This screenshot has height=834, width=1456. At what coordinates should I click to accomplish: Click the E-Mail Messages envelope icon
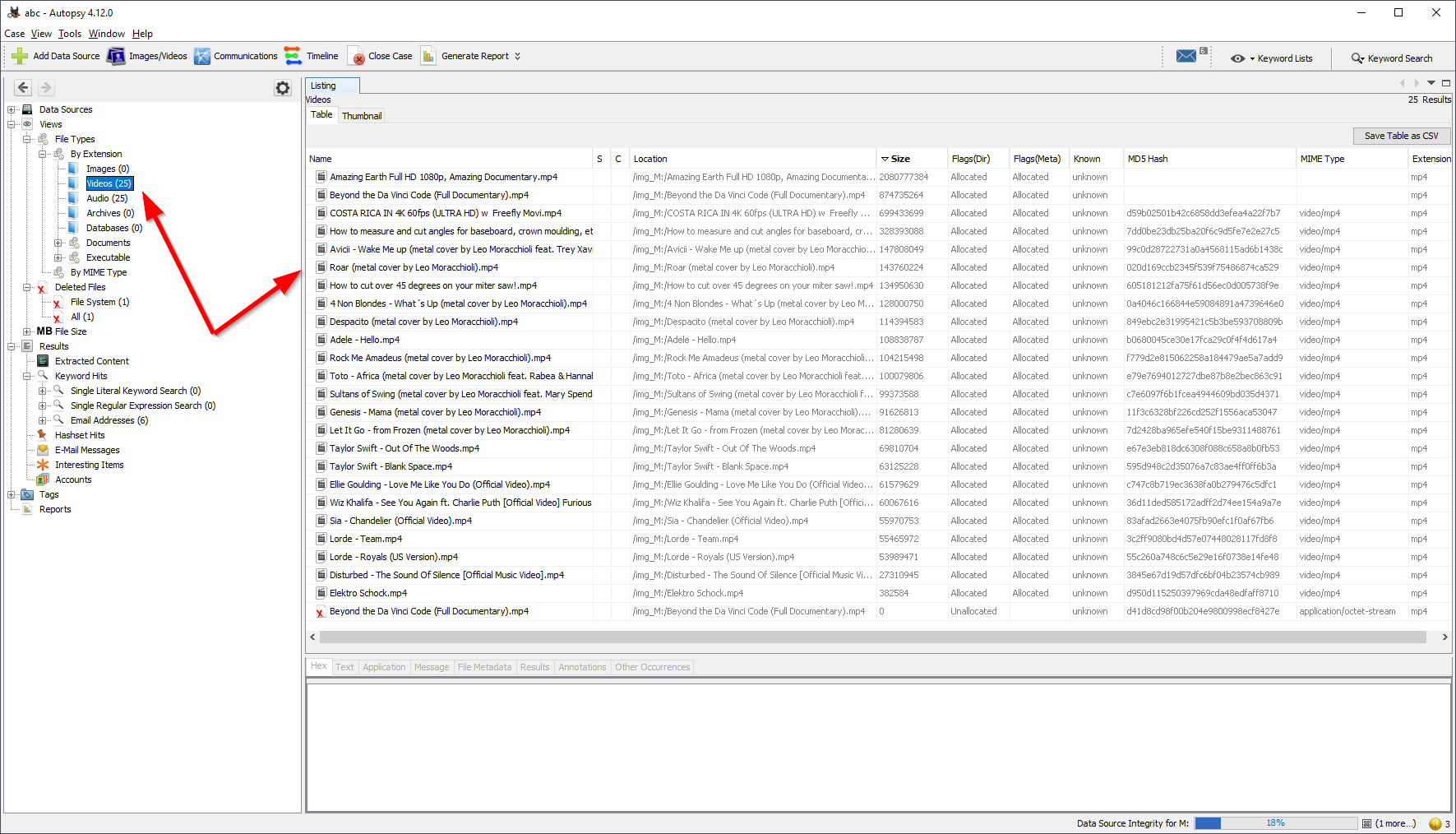[x=43, y=450]
